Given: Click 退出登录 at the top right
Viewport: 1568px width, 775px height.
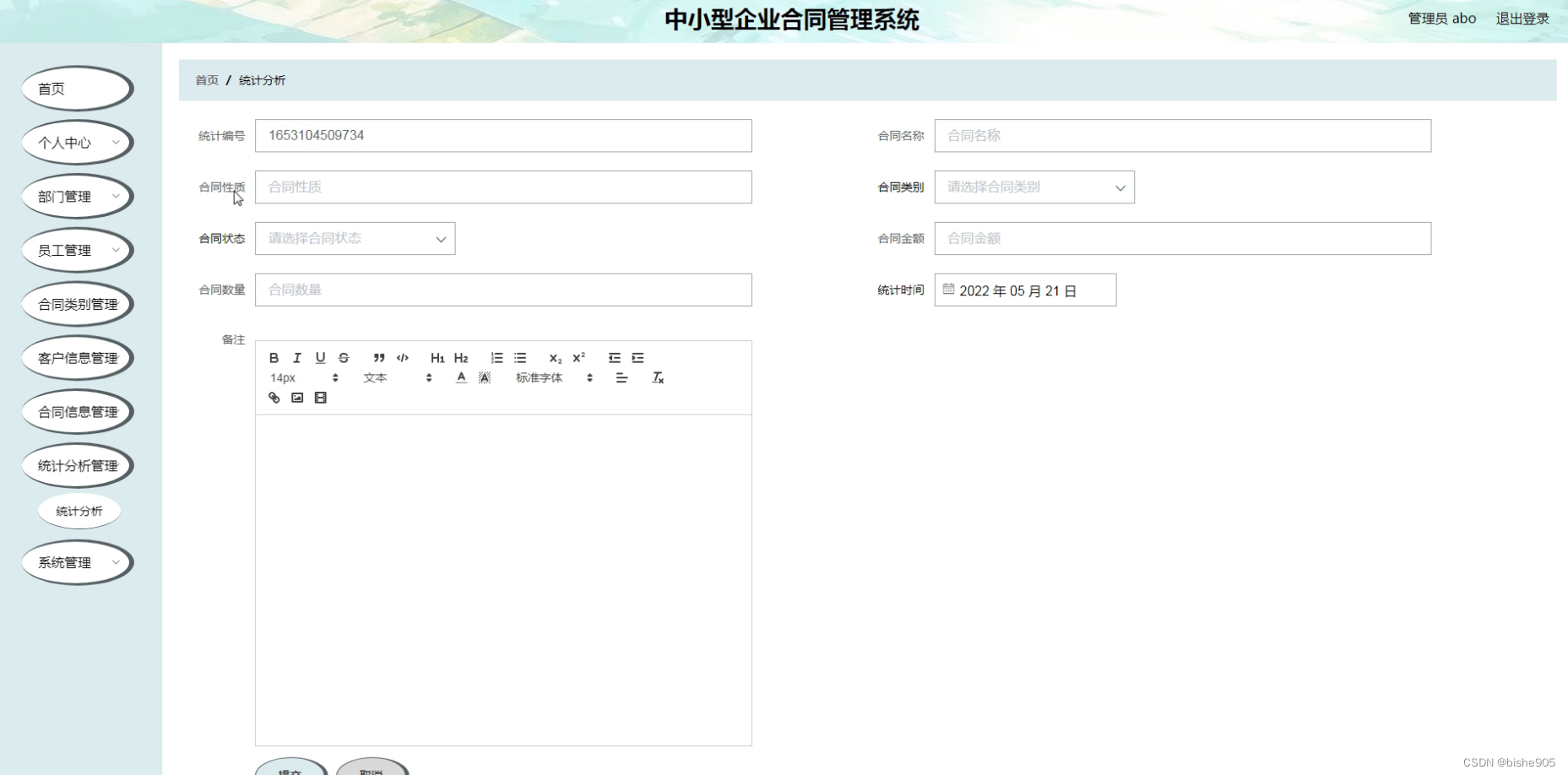Looking at the screenshot, I should [x=1522, y=18].
